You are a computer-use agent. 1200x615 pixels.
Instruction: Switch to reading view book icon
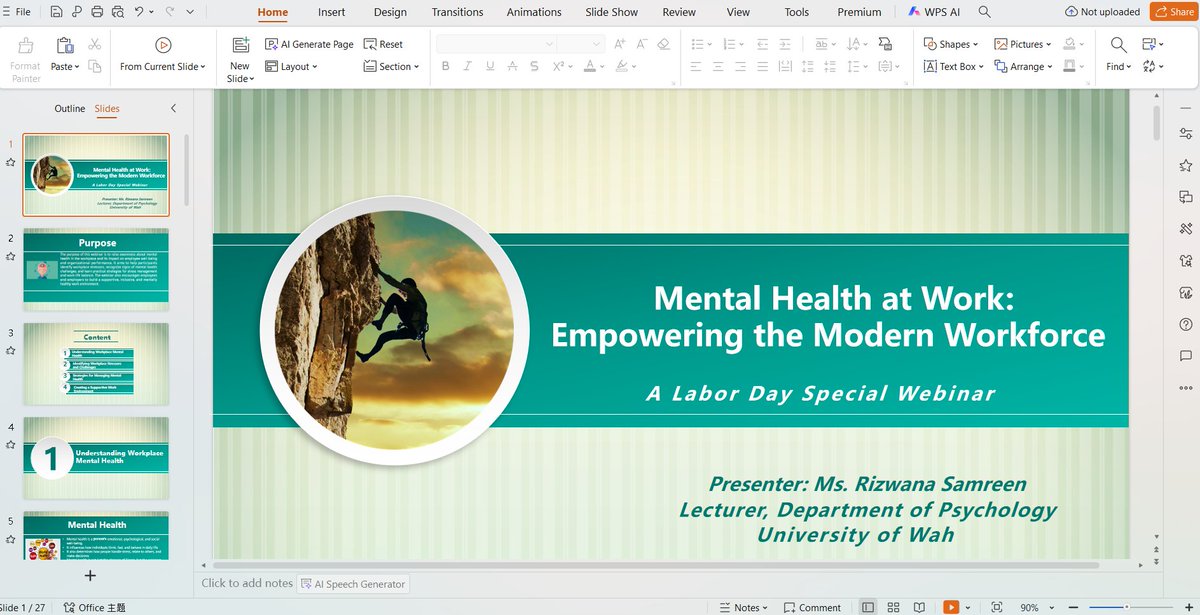tap(918, 607)
